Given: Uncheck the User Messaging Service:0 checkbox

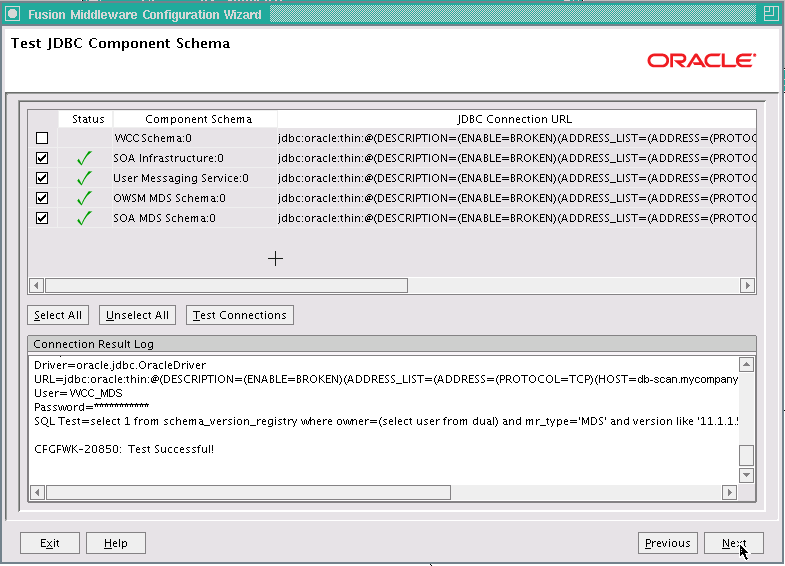Looking at the screenshot, I should 42,178.
